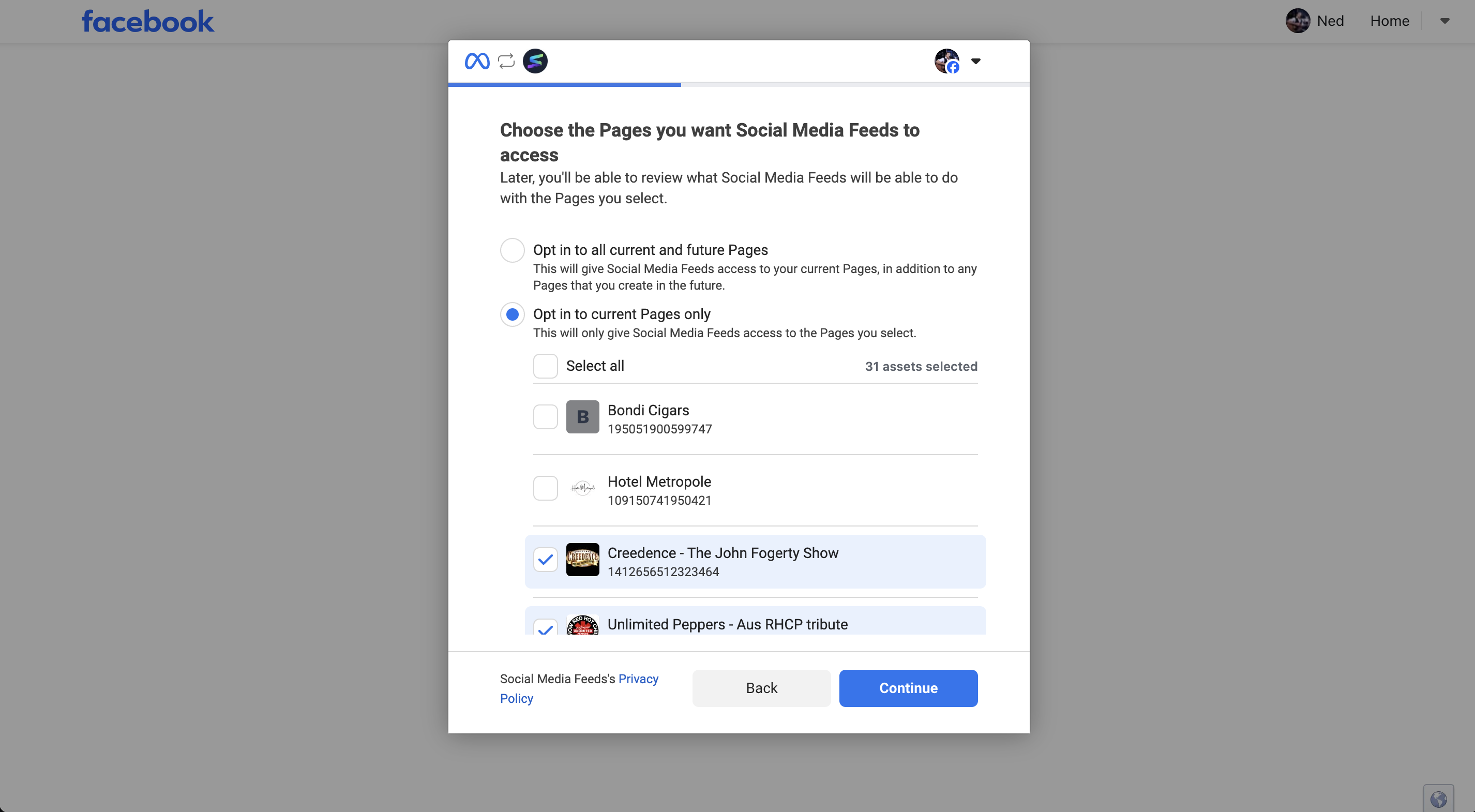Open the account switcher dropdown in dialog
This screenshot has height=812, width=1475.
[x=976, y=61]
